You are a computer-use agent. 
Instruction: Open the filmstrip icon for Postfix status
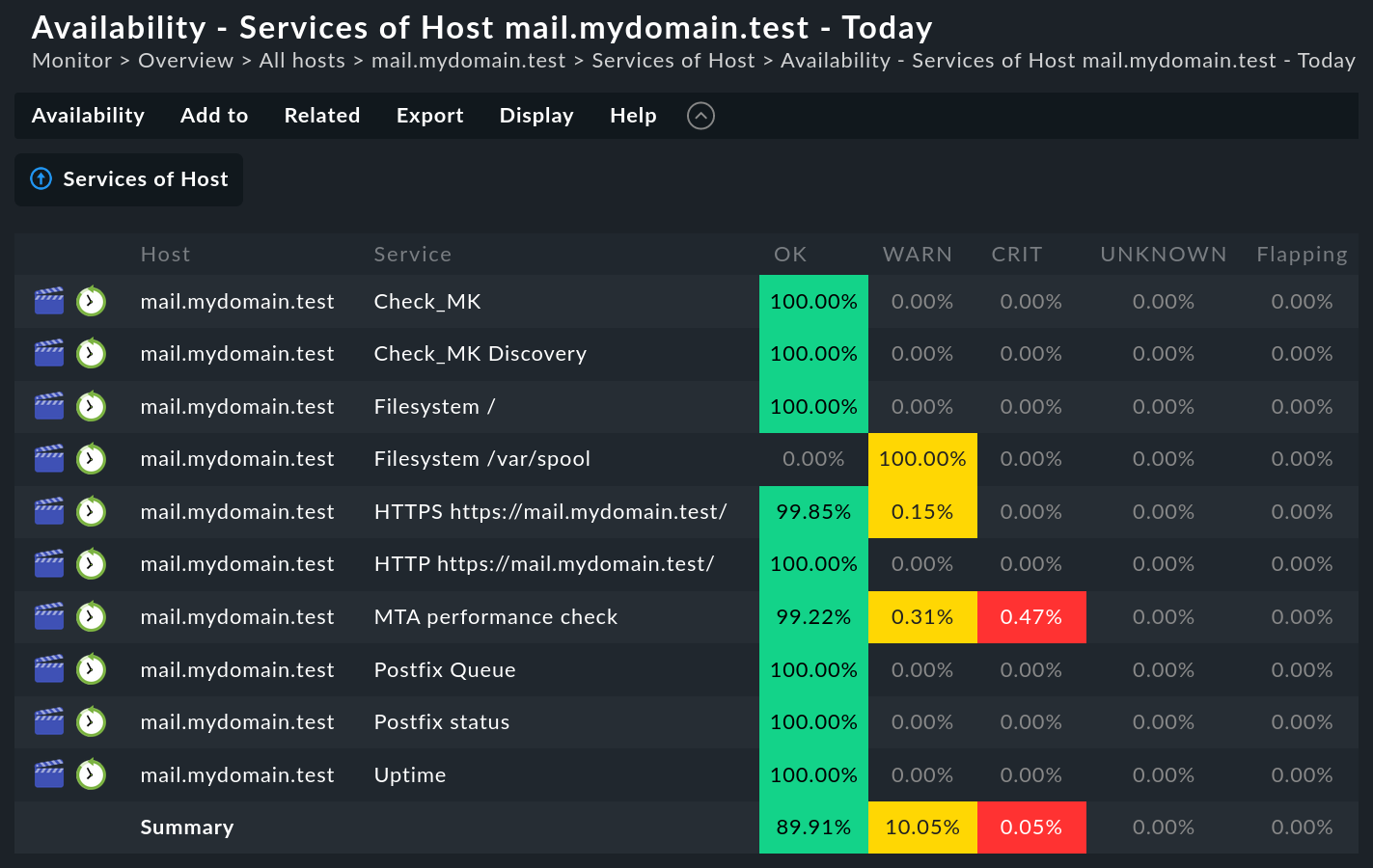tap(48, 721)
